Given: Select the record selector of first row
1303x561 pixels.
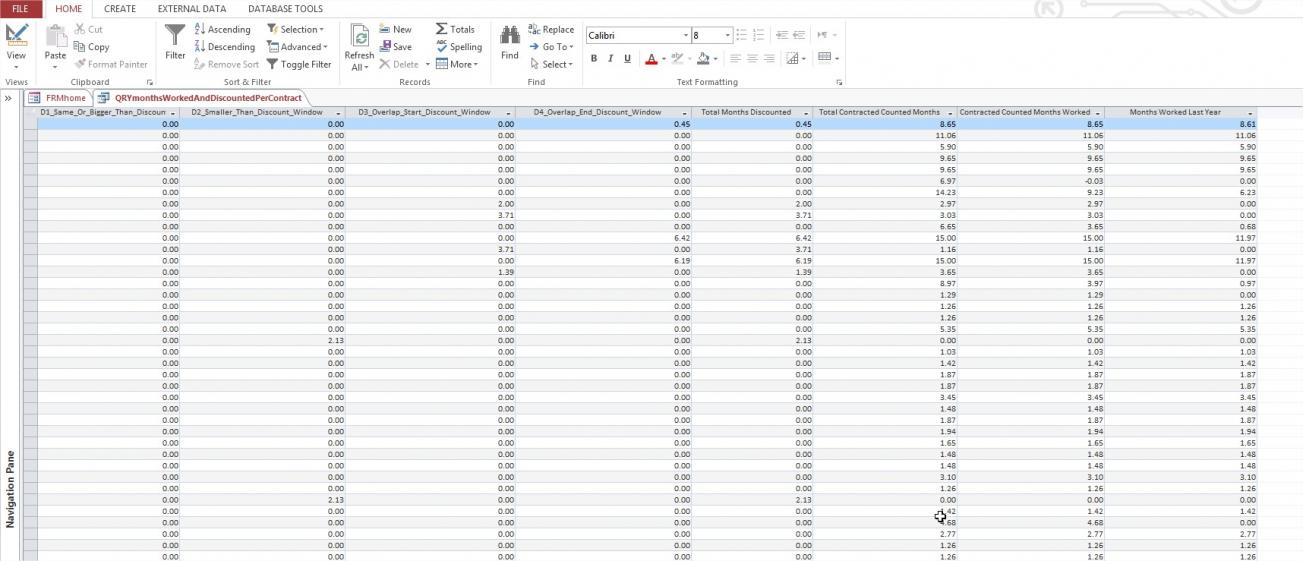Looking at the screenshot, I should click(x=30, y=124).
